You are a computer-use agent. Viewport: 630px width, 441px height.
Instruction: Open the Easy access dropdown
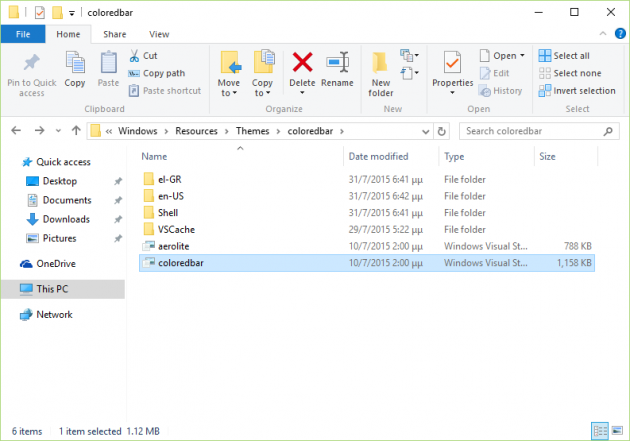[x=409, y=73]
